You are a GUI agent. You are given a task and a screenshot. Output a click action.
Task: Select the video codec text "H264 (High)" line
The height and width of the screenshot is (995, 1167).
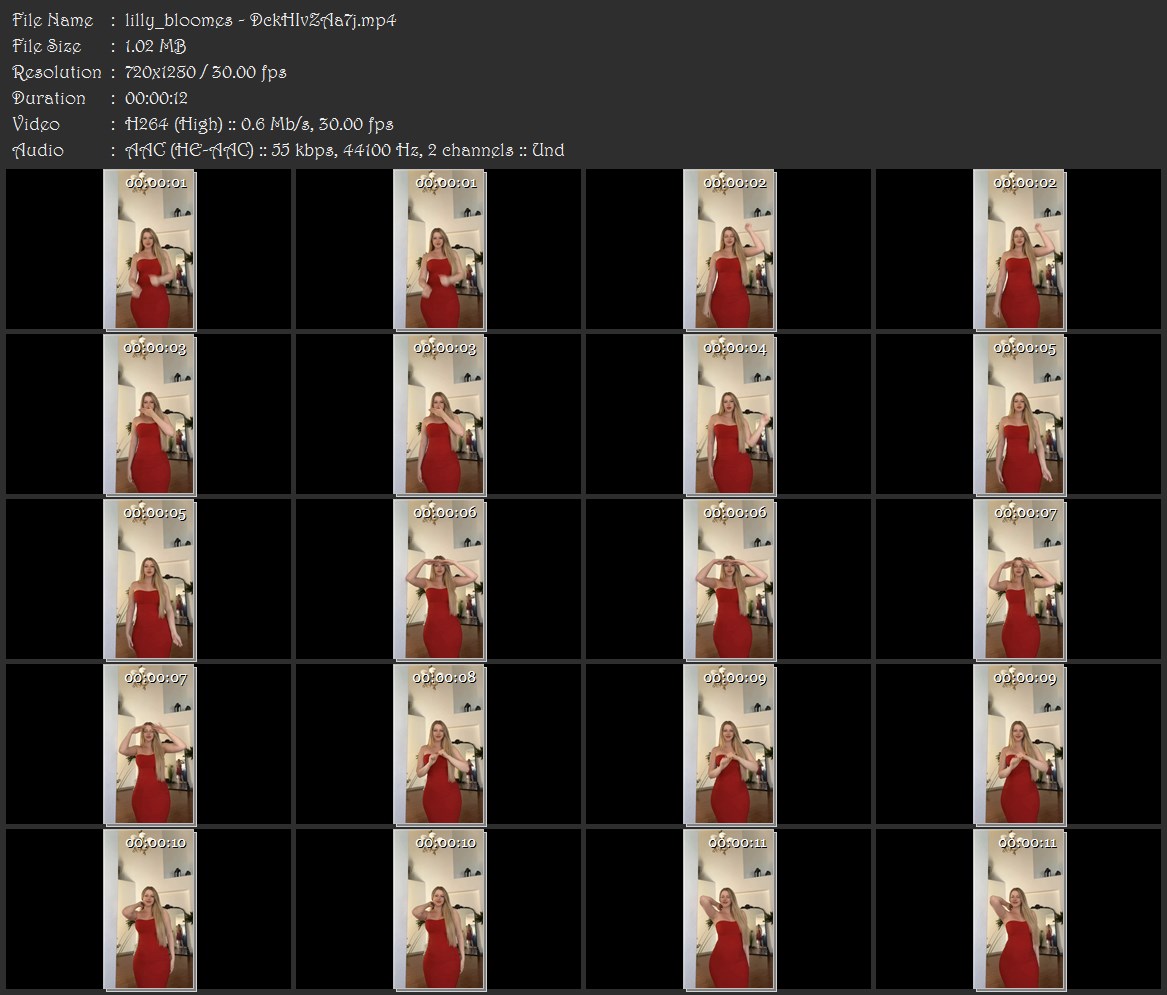tap(259, 124)
